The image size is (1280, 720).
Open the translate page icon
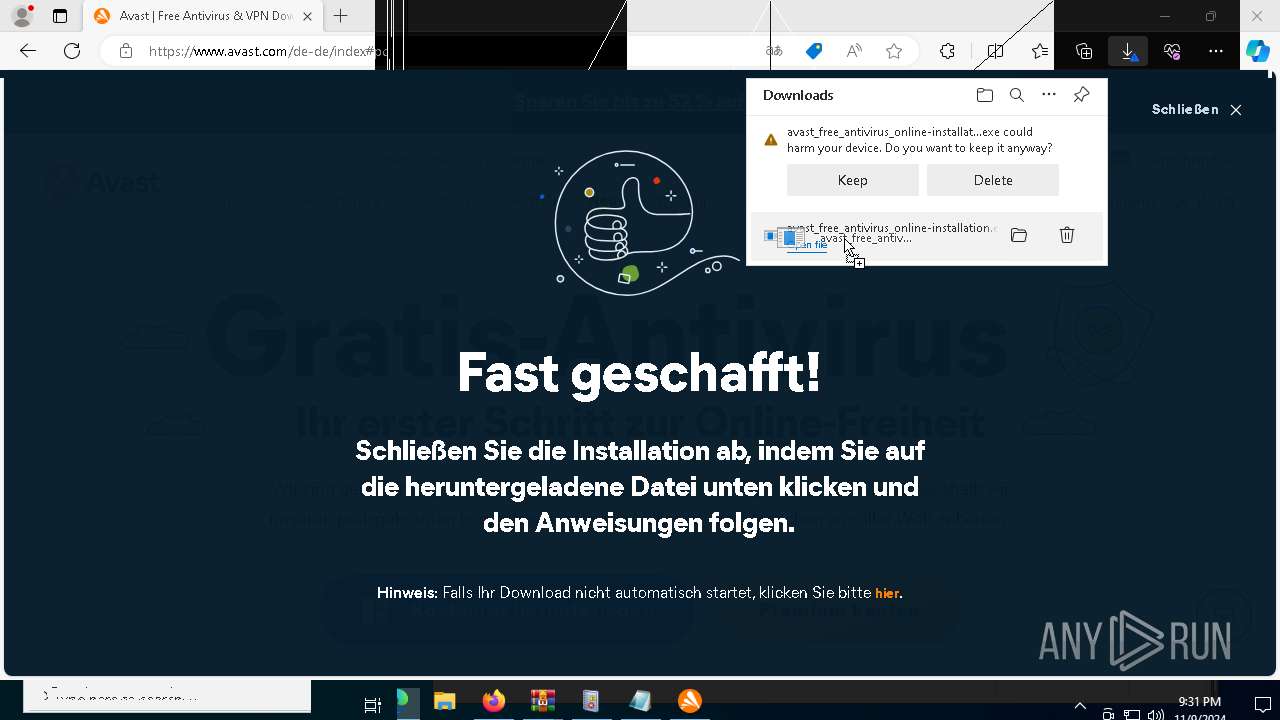774,51
